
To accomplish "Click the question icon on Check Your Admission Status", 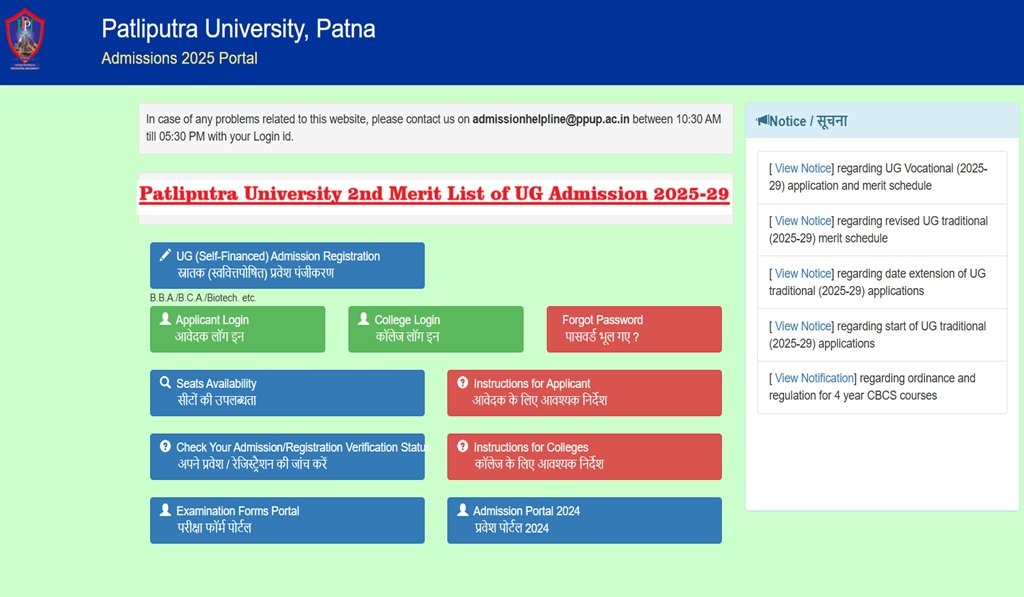I will click(x=165, y=446).
